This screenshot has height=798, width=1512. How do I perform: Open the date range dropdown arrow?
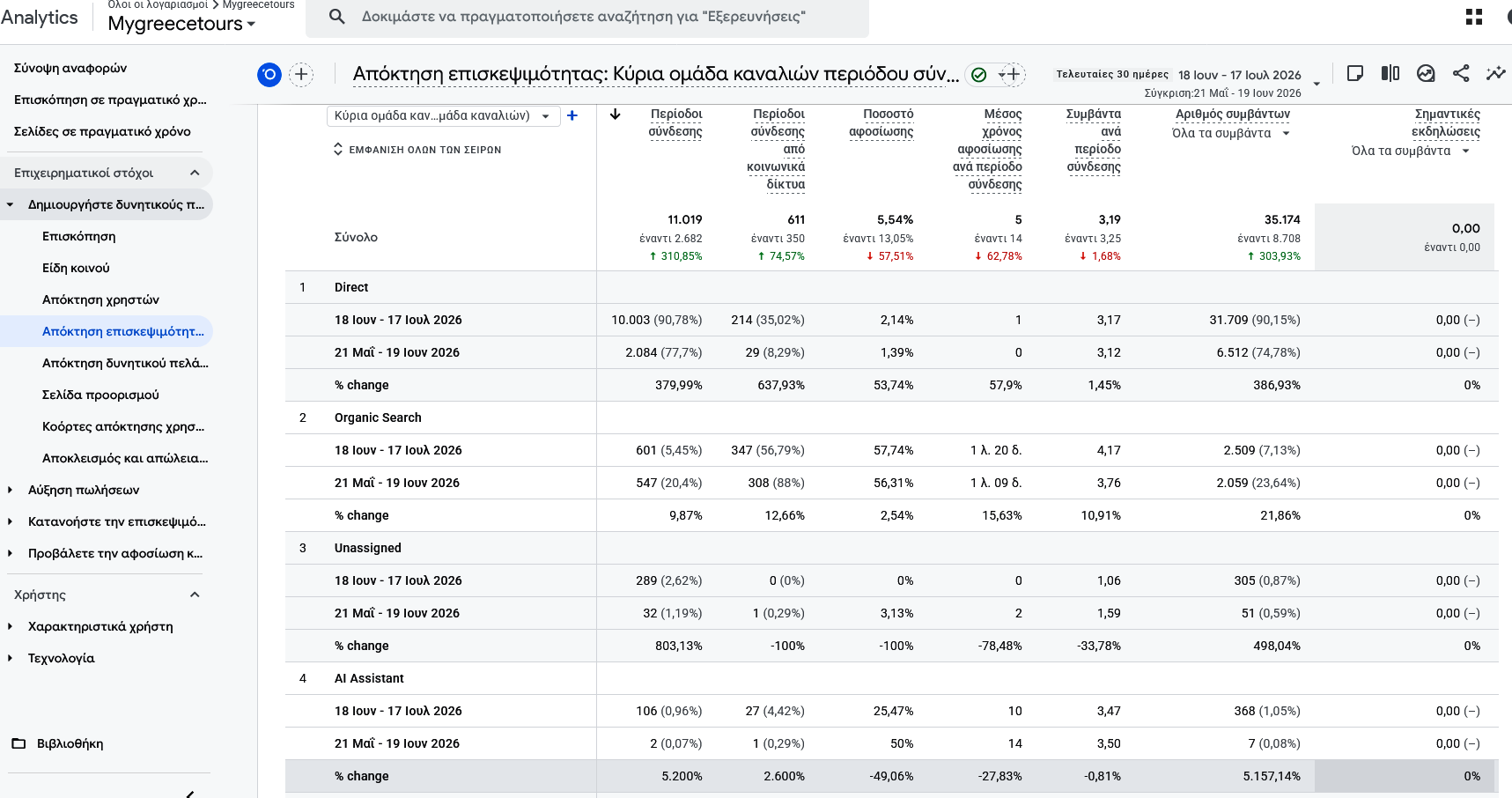point(1317,84)
